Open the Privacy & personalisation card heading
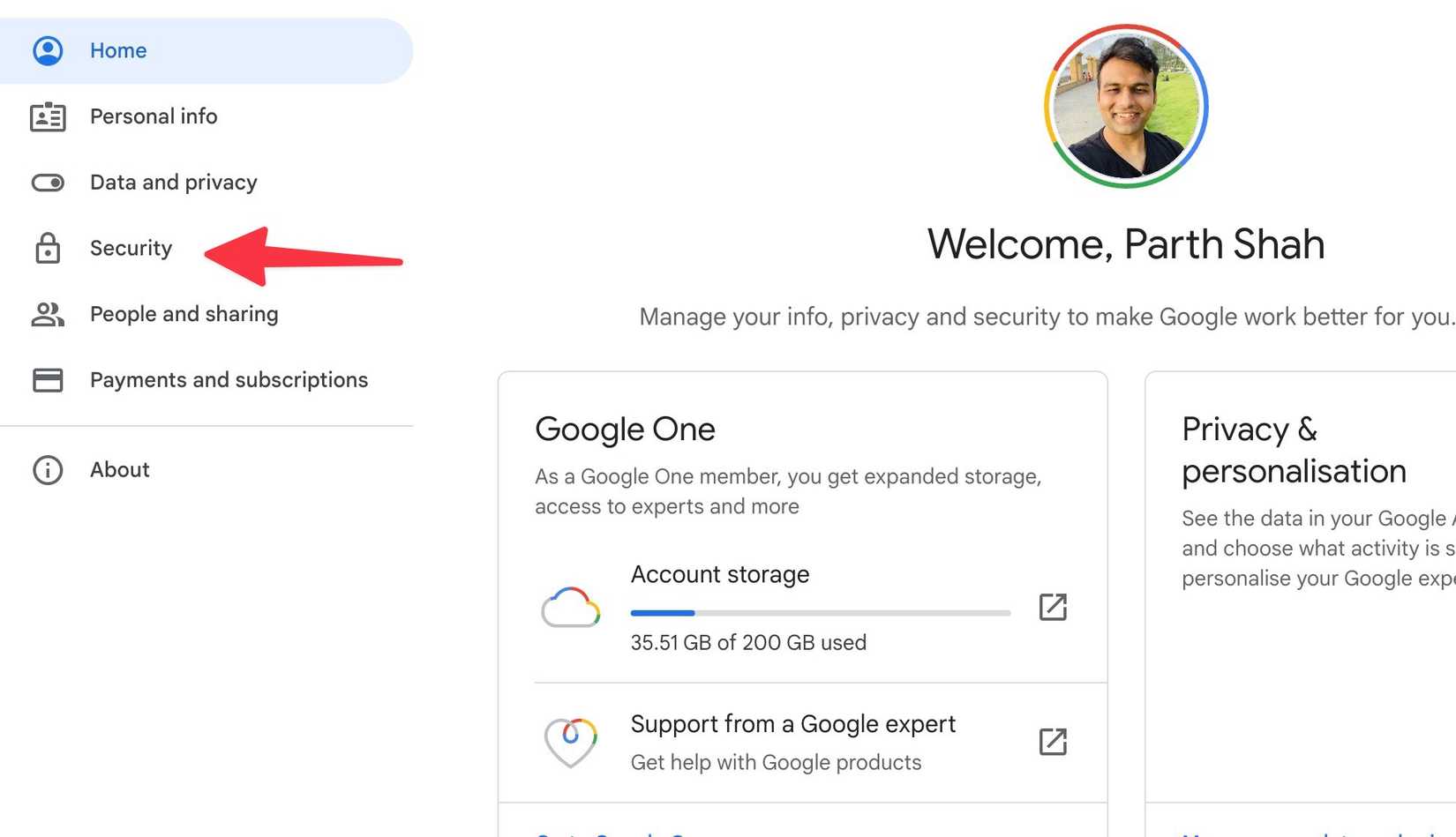This screenshot has height=837, width=1456. pos(1293,450)
